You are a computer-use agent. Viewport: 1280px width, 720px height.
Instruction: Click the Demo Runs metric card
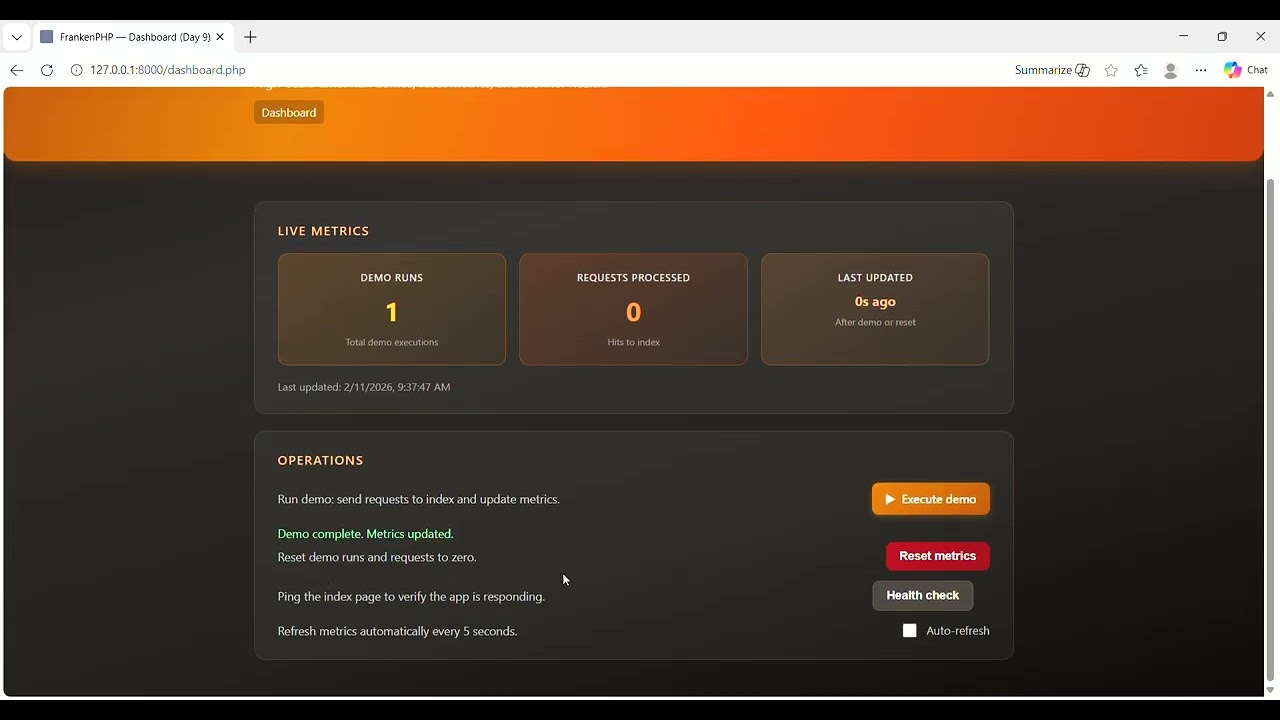(392, 309)
